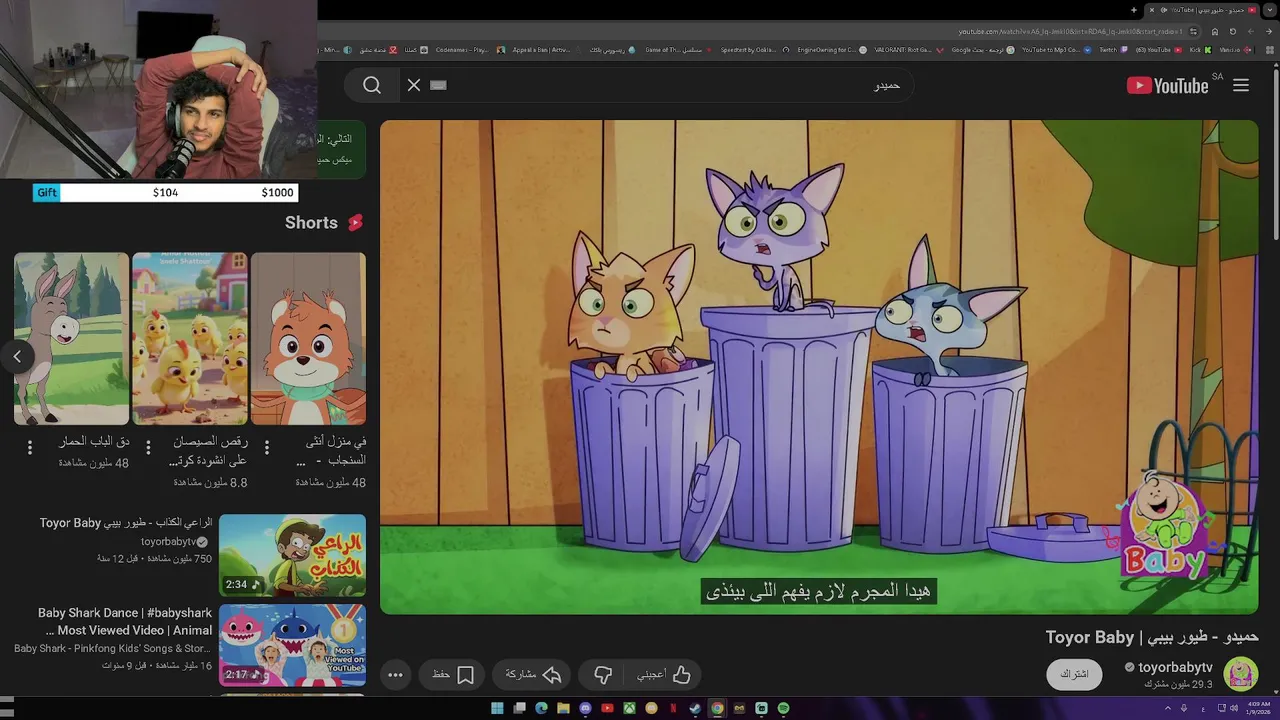1280x720 pixels.
Task: Open the squirrel short thumbnail
Action: pyautogui.click(x=308, y=339)
